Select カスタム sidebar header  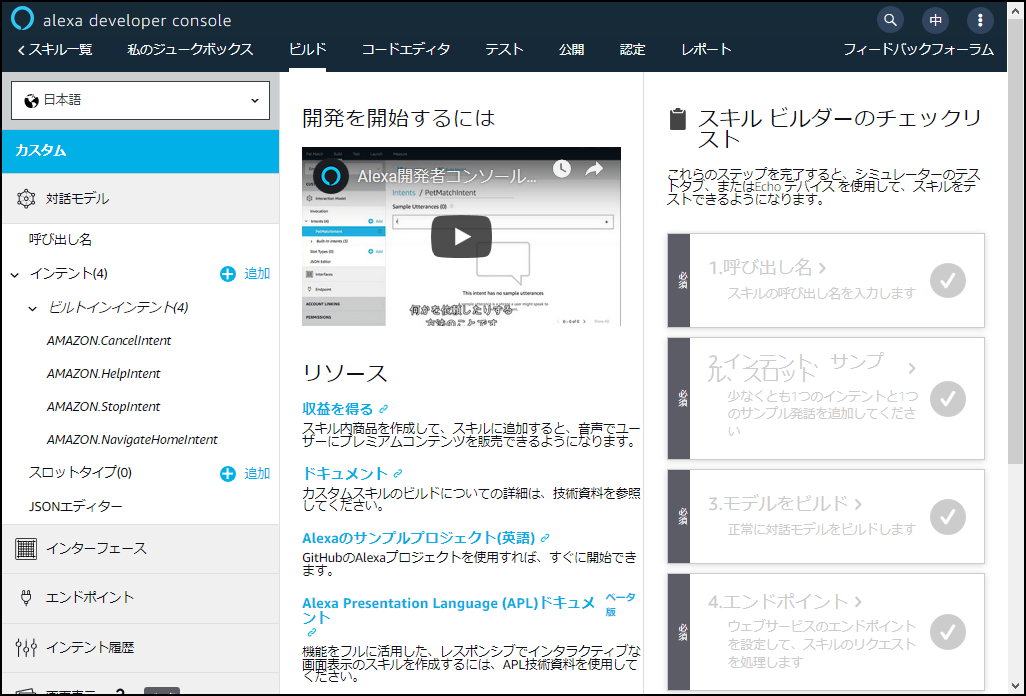coord(140,151)
